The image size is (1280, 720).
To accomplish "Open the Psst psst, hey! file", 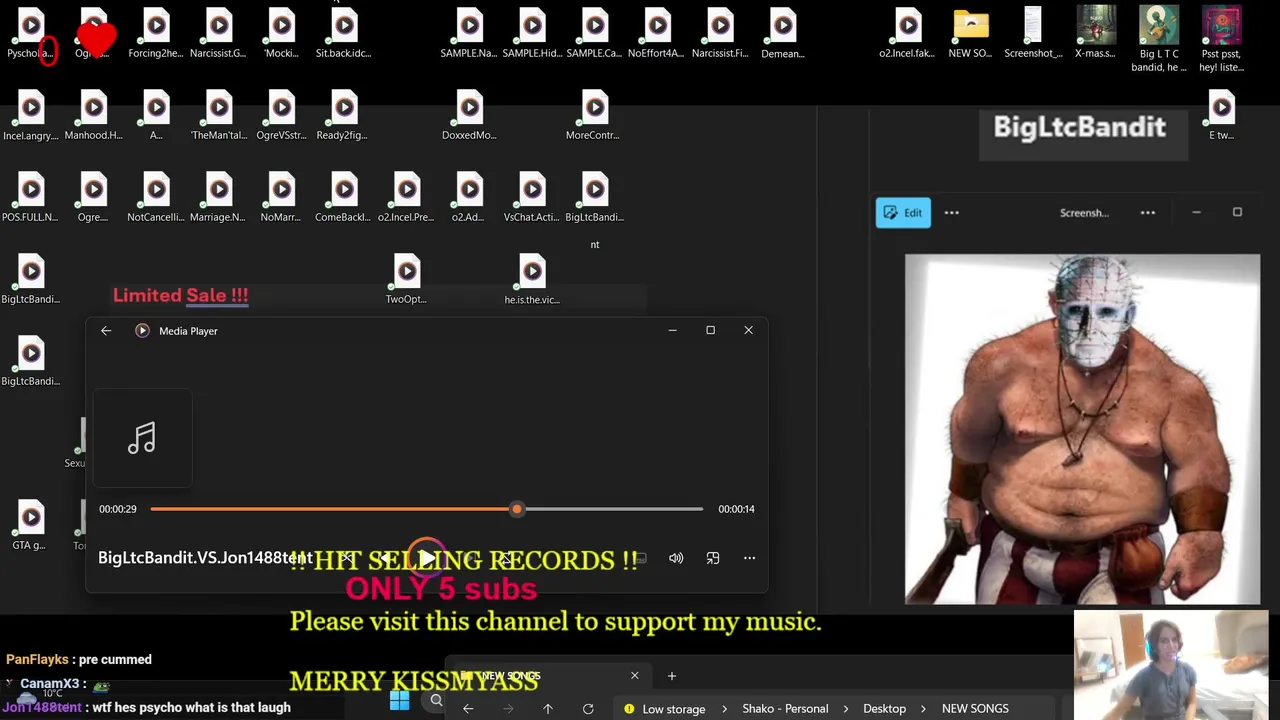I will coord(1221,40).
